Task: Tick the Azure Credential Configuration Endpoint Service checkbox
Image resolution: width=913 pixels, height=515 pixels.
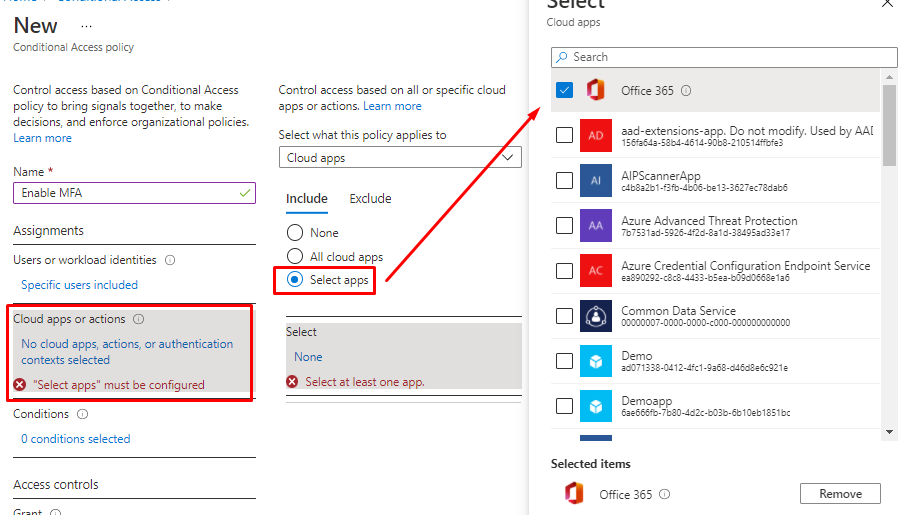Action: 565,271
